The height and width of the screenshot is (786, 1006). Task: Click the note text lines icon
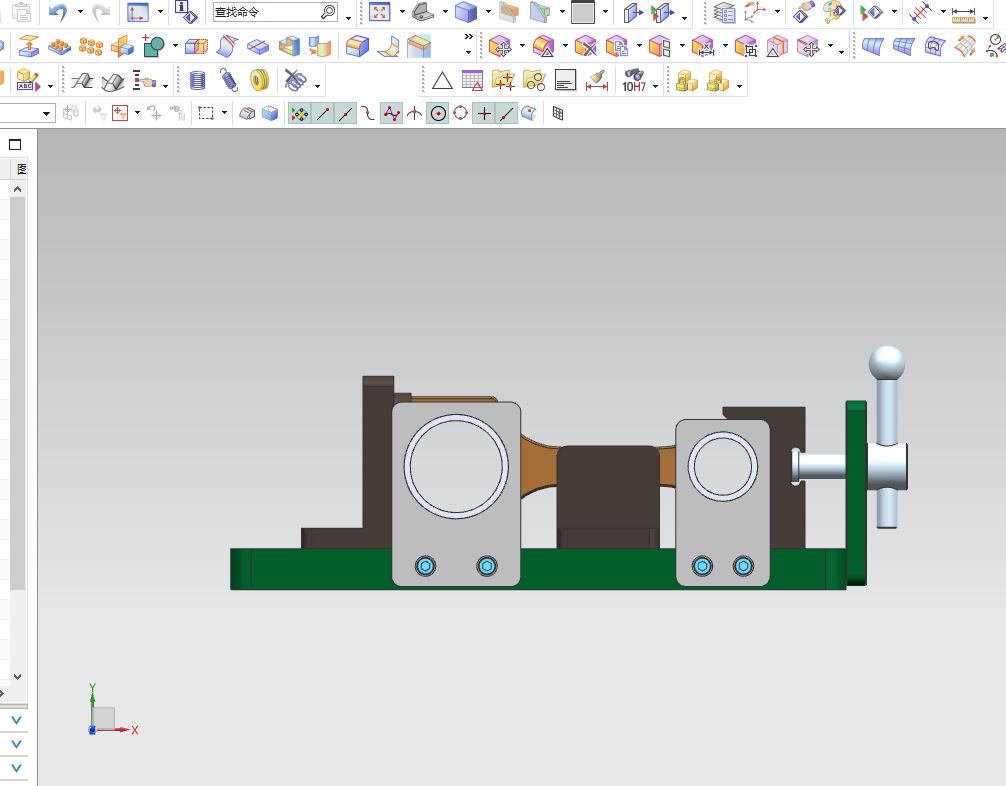[565, 80]
